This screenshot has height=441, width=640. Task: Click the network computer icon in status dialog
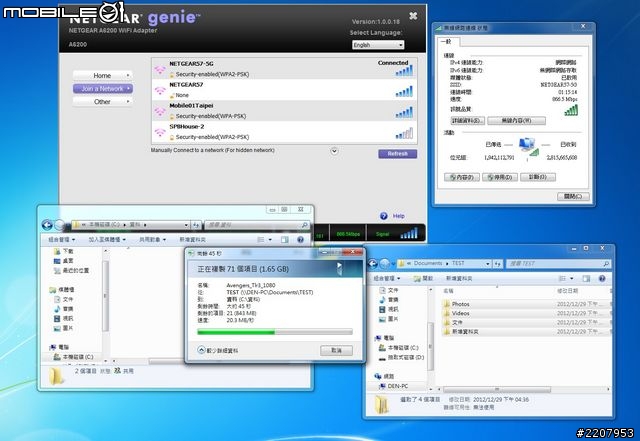[x=528, y=146]
